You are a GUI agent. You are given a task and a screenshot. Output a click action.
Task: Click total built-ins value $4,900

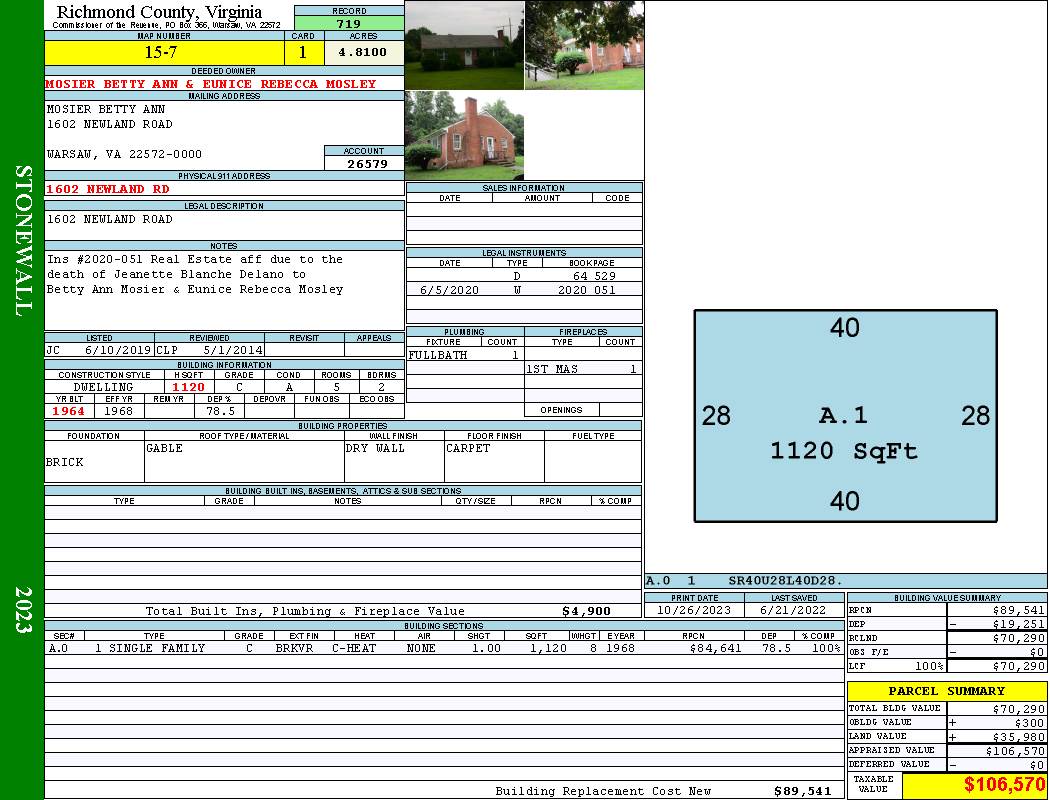587,611
